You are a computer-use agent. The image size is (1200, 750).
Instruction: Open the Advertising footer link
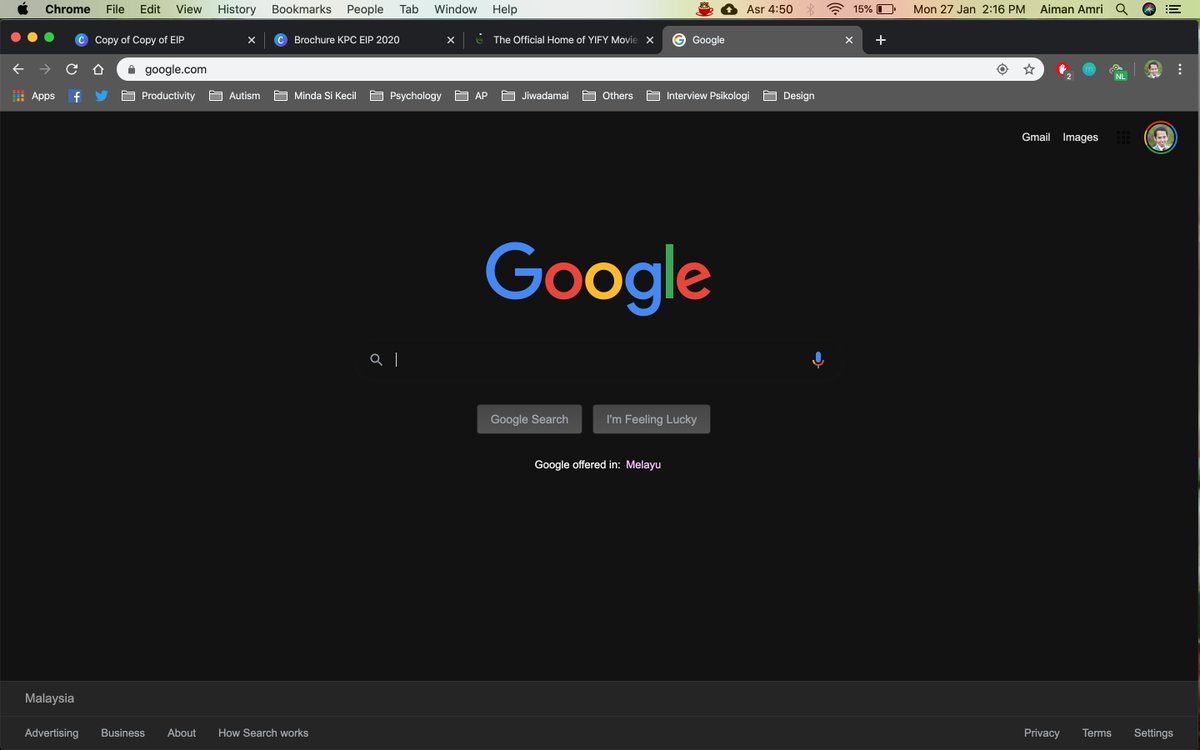pyautogui.click(x=51, y=733)
